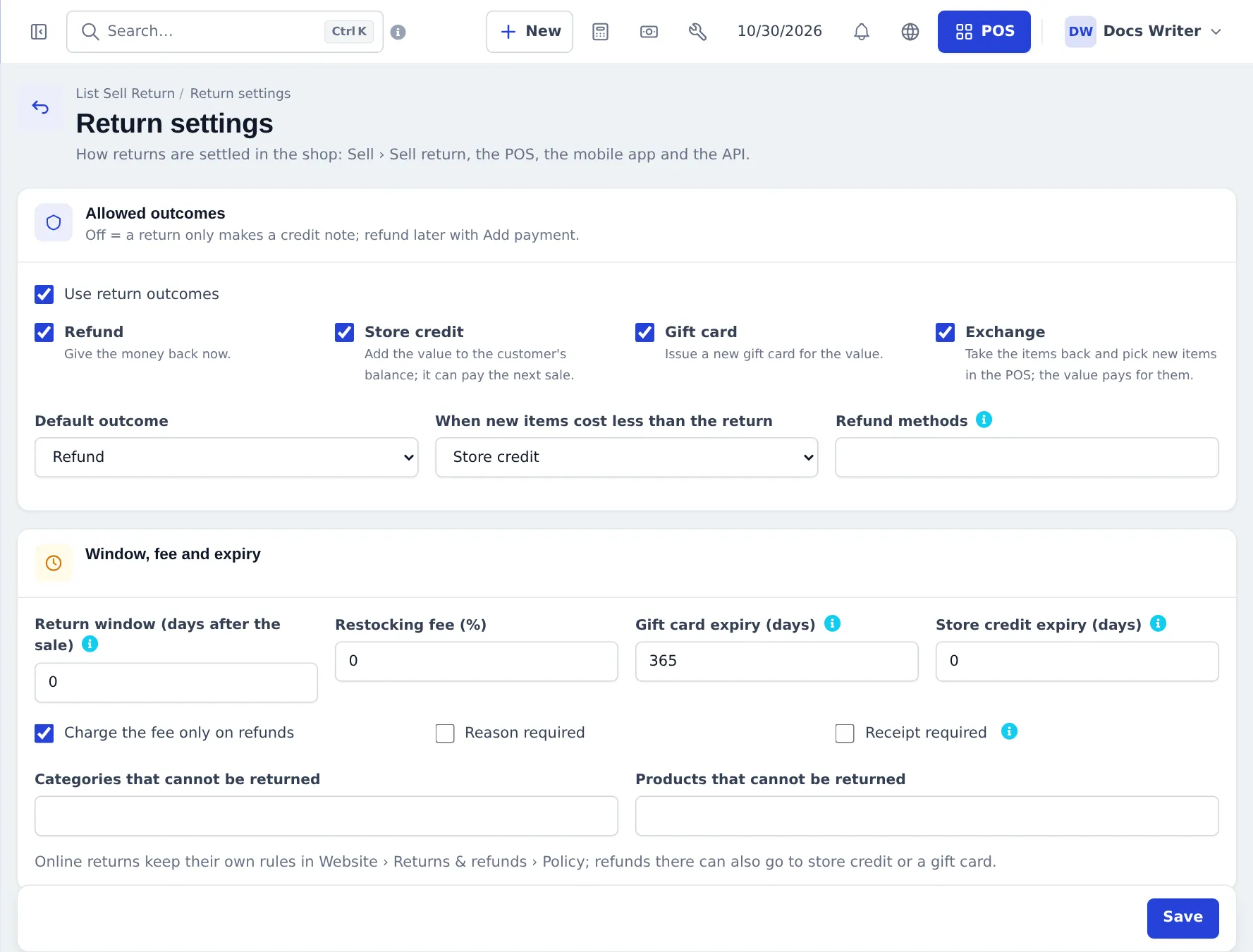Screen dimensions: 1253x952
Task: Click Return window info icon
Action: pos(90,644)
